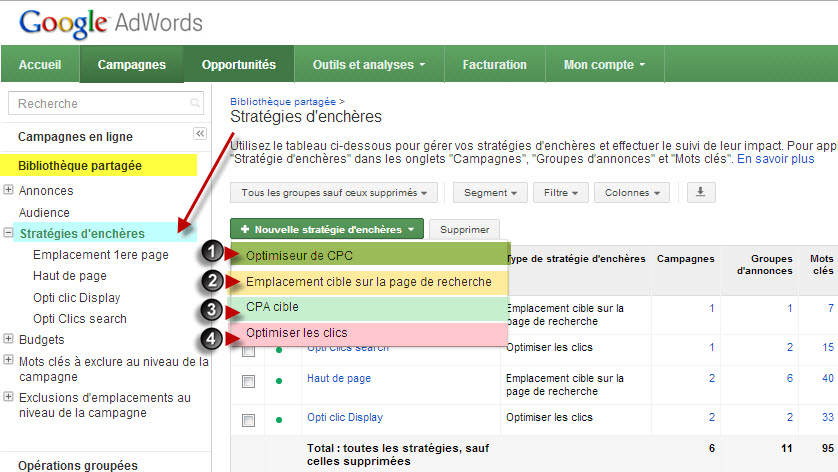The image size is (838, 472).
Task: Click the Google AdWords logo
Action: 111,24
